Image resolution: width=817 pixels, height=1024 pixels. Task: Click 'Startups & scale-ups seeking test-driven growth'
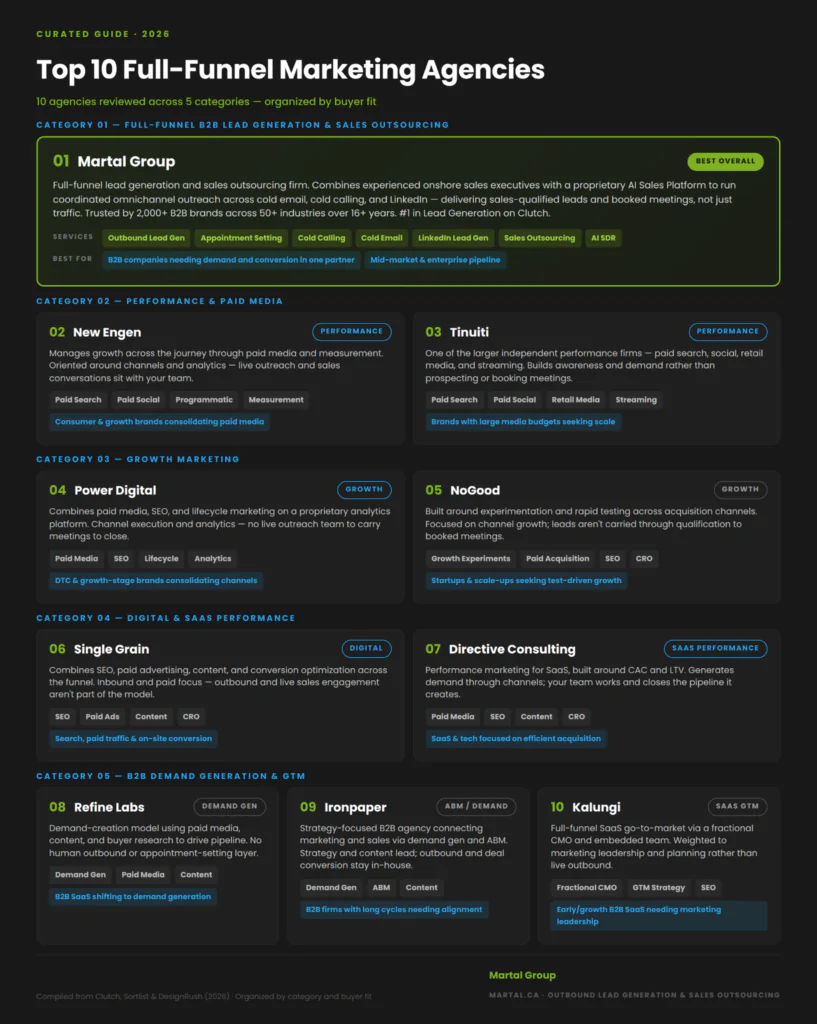(526, 581)
